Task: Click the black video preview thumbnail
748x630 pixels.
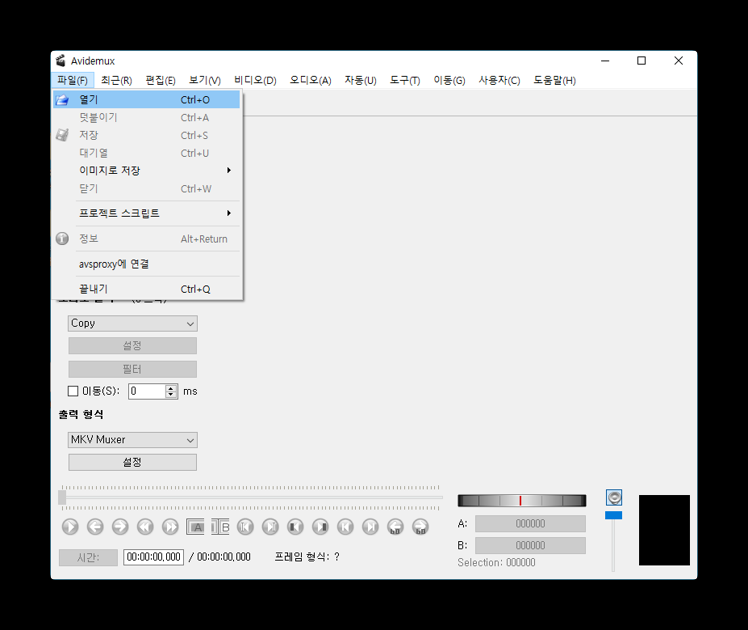Action: pyautogui.click(x=665, y=530)
